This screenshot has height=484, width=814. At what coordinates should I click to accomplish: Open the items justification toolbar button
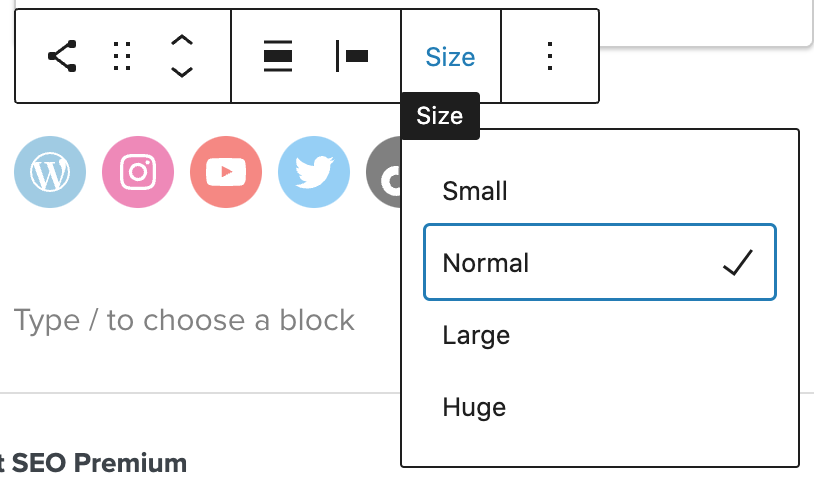tap(352, 57)
